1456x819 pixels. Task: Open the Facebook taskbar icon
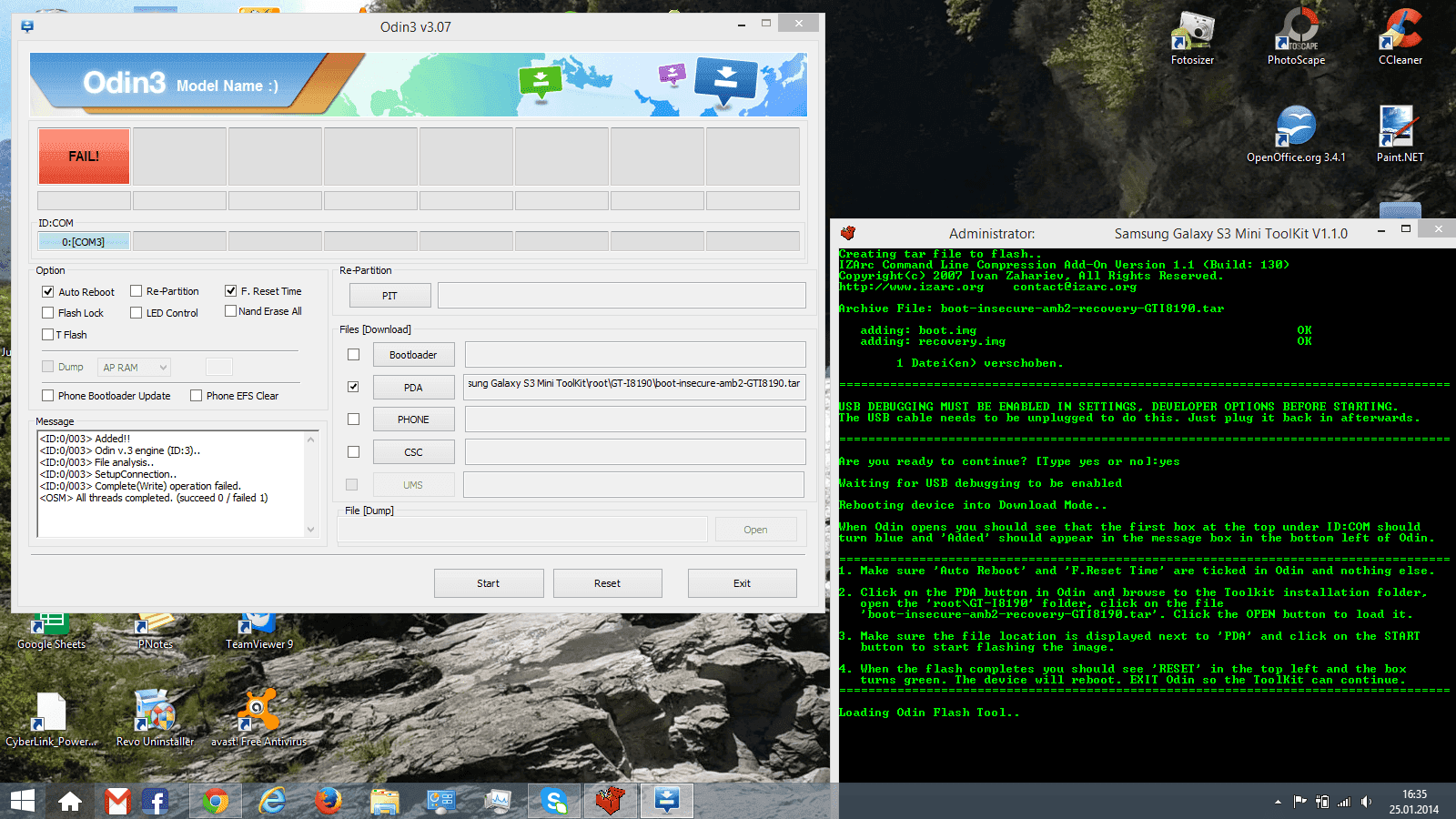point(155,801)
